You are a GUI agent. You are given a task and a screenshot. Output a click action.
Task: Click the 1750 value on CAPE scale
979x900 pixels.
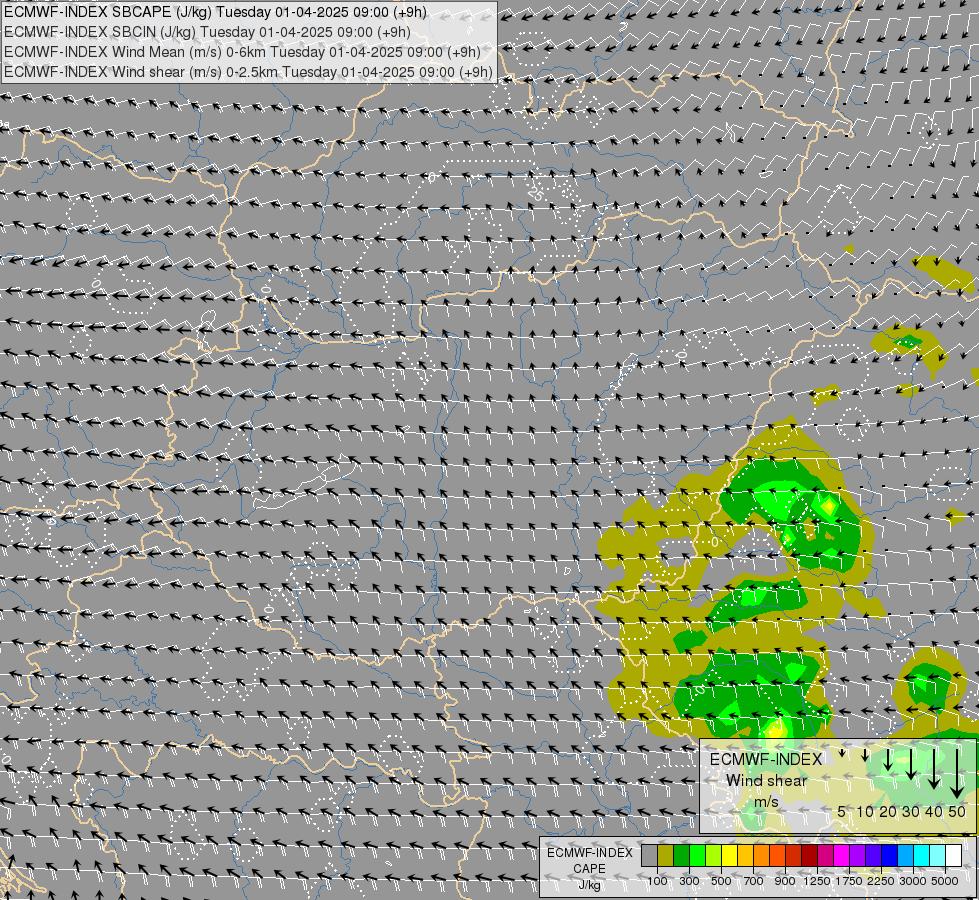pos(849,881)
